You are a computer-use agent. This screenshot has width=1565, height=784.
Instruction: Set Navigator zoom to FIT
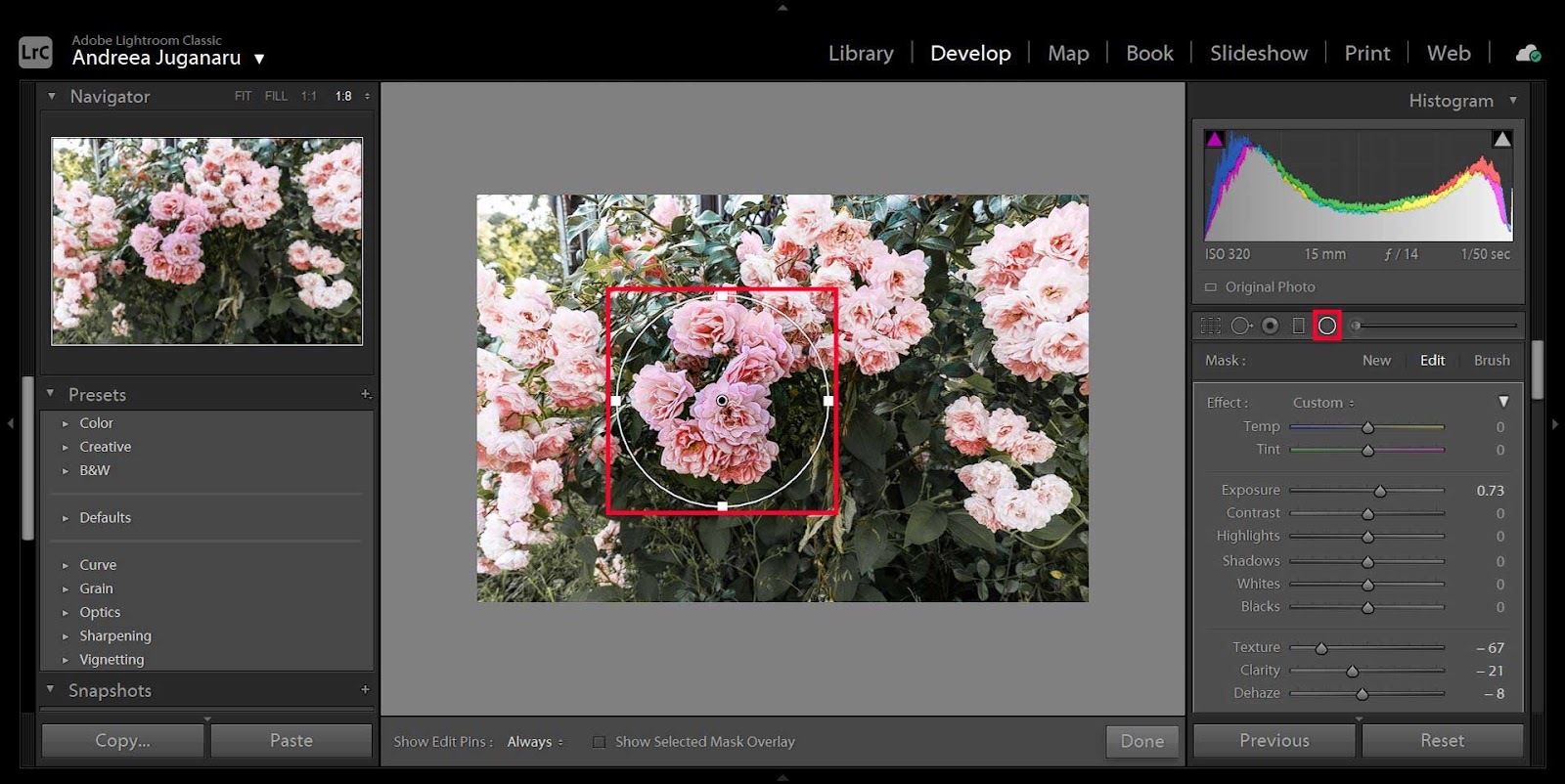(x=243, y=96)
